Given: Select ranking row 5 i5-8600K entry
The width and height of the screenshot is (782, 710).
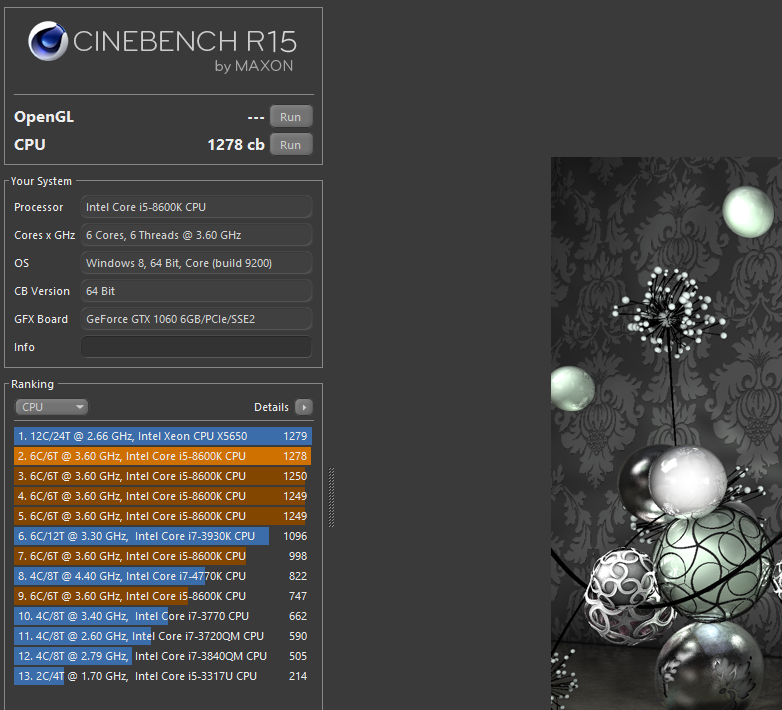Looking at the screenshot, I should 163,516.
